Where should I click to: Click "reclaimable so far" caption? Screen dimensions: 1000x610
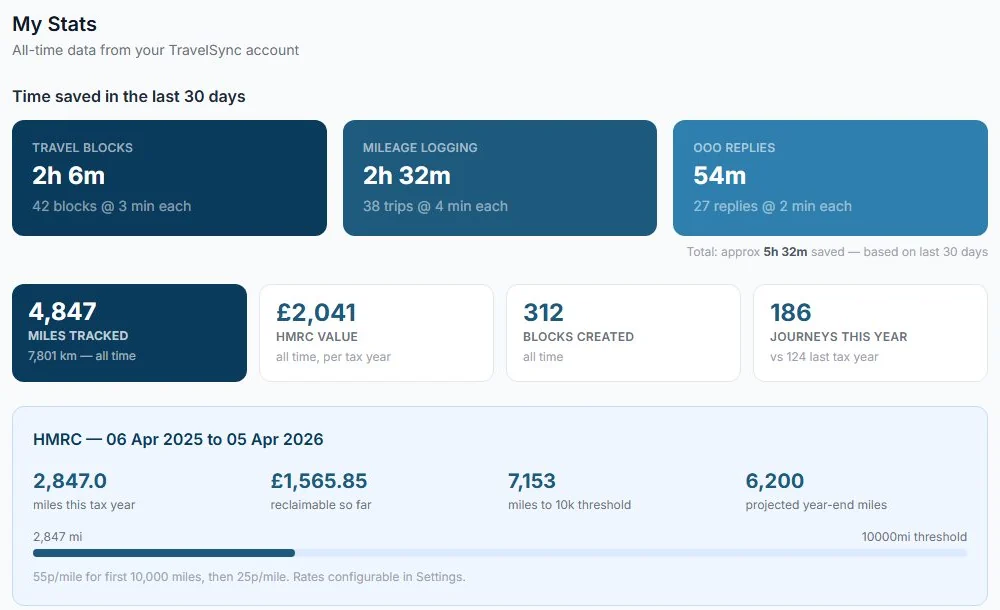coord(321,505)
